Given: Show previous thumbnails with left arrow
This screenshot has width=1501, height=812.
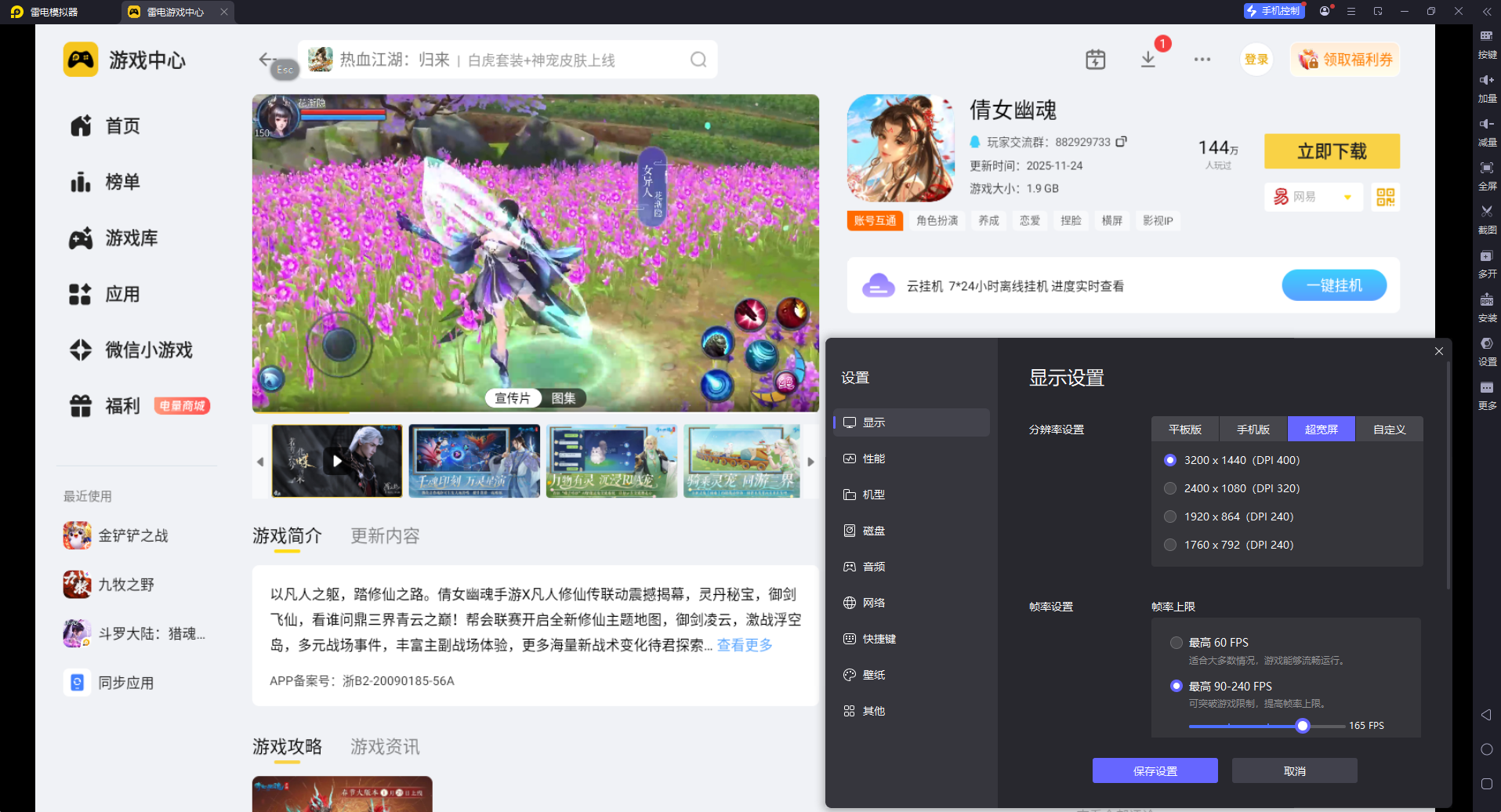Looking at the screenshot, I should click(x=260, y=462).
